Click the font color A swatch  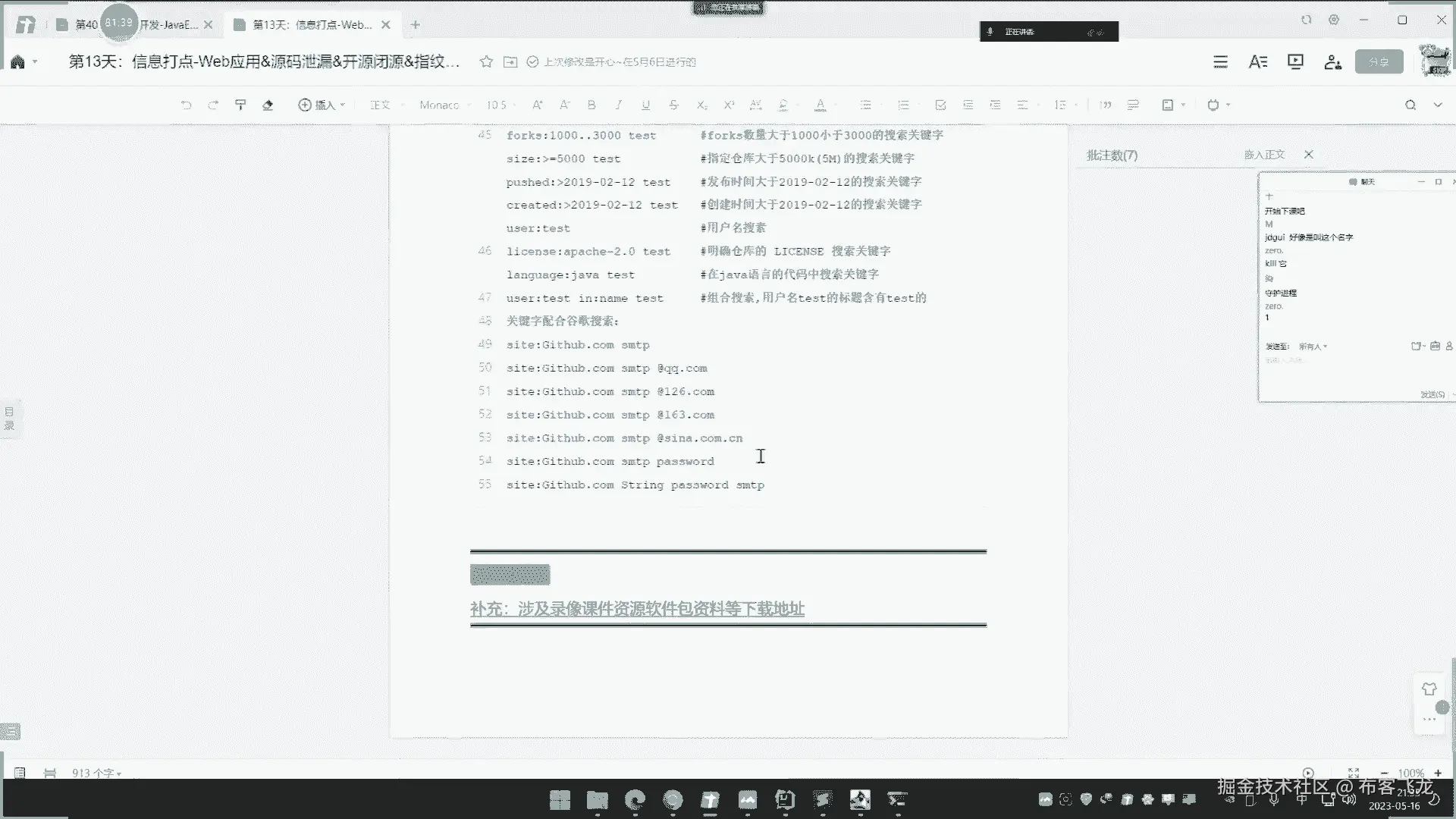tap(820, 105)
